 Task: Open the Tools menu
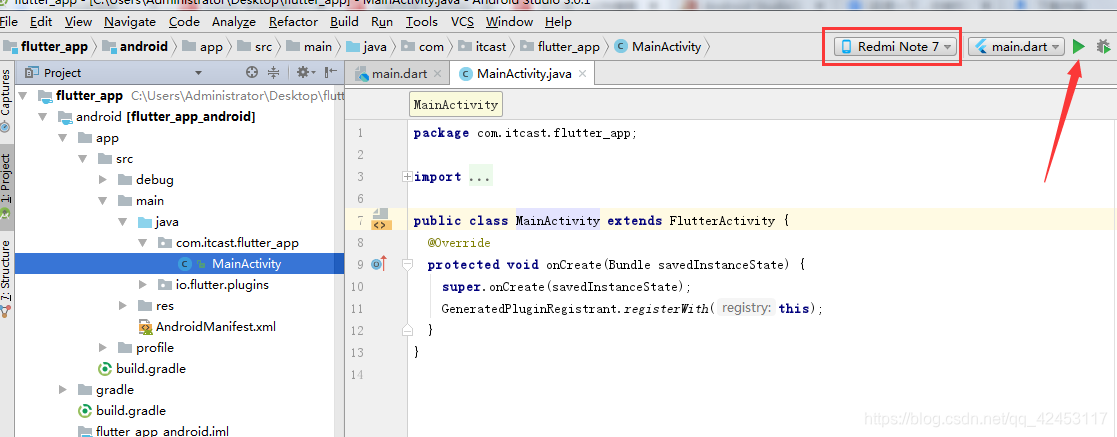422,22
